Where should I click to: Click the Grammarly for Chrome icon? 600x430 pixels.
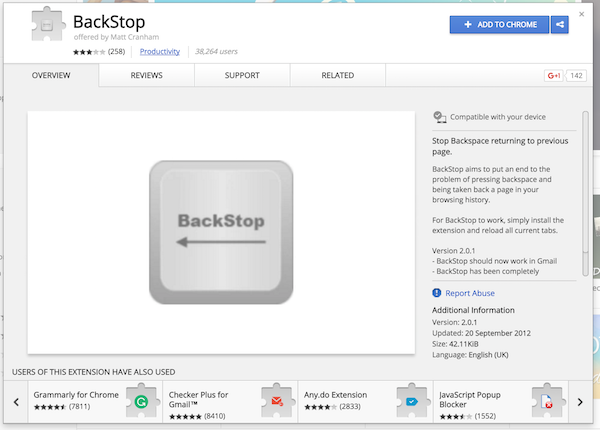point(142,400)
